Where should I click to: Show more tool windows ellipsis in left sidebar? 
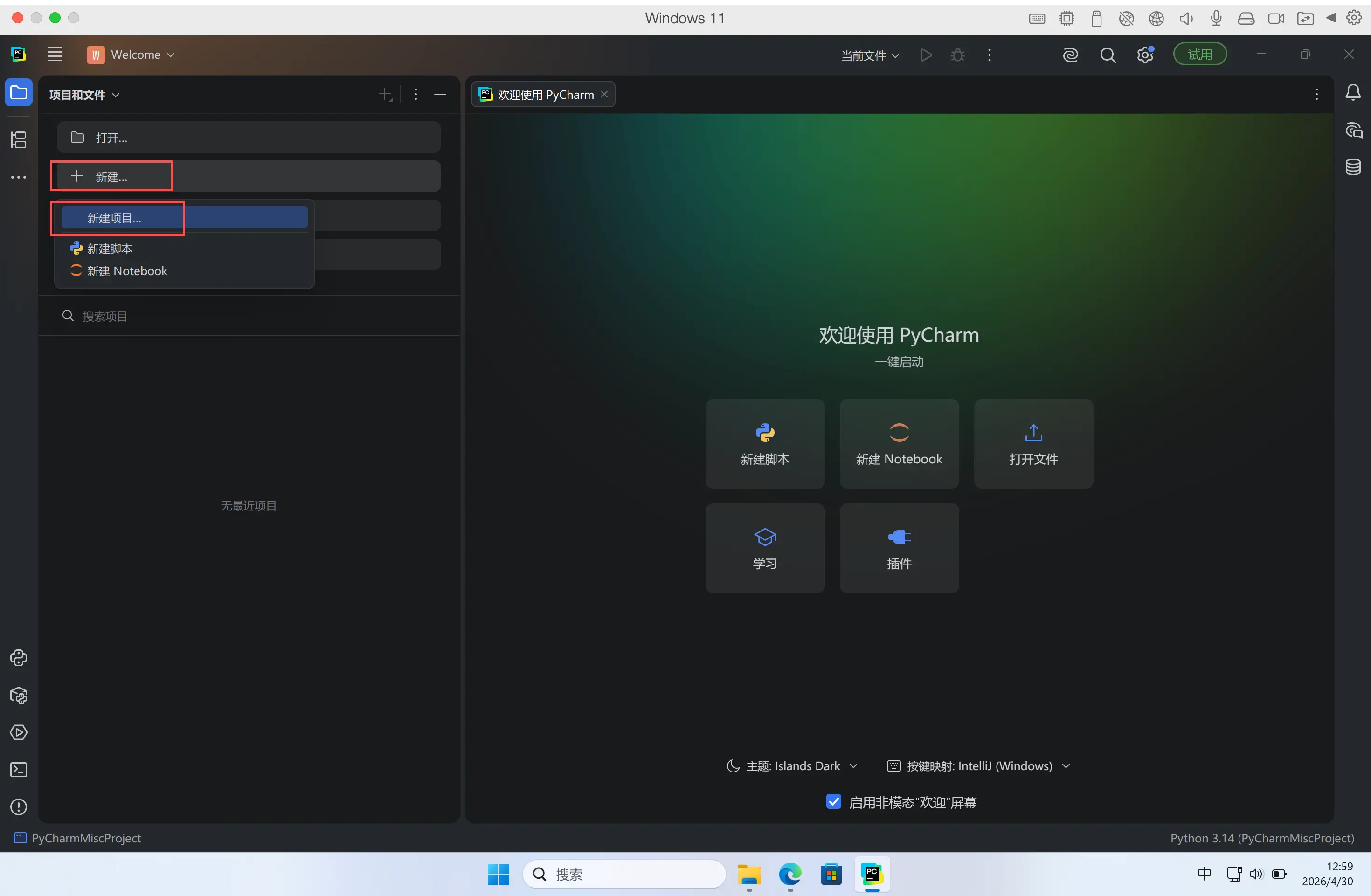coord(19,177)
